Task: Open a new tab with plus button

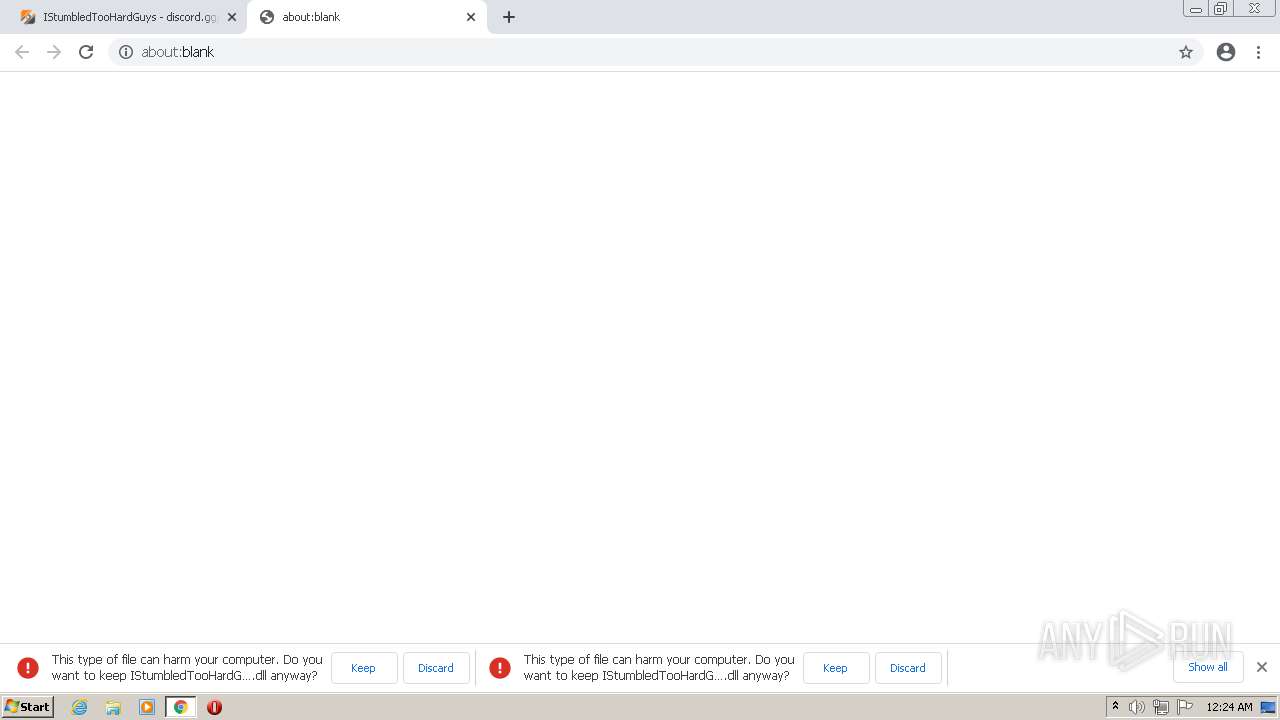Action: pos(509,17)
